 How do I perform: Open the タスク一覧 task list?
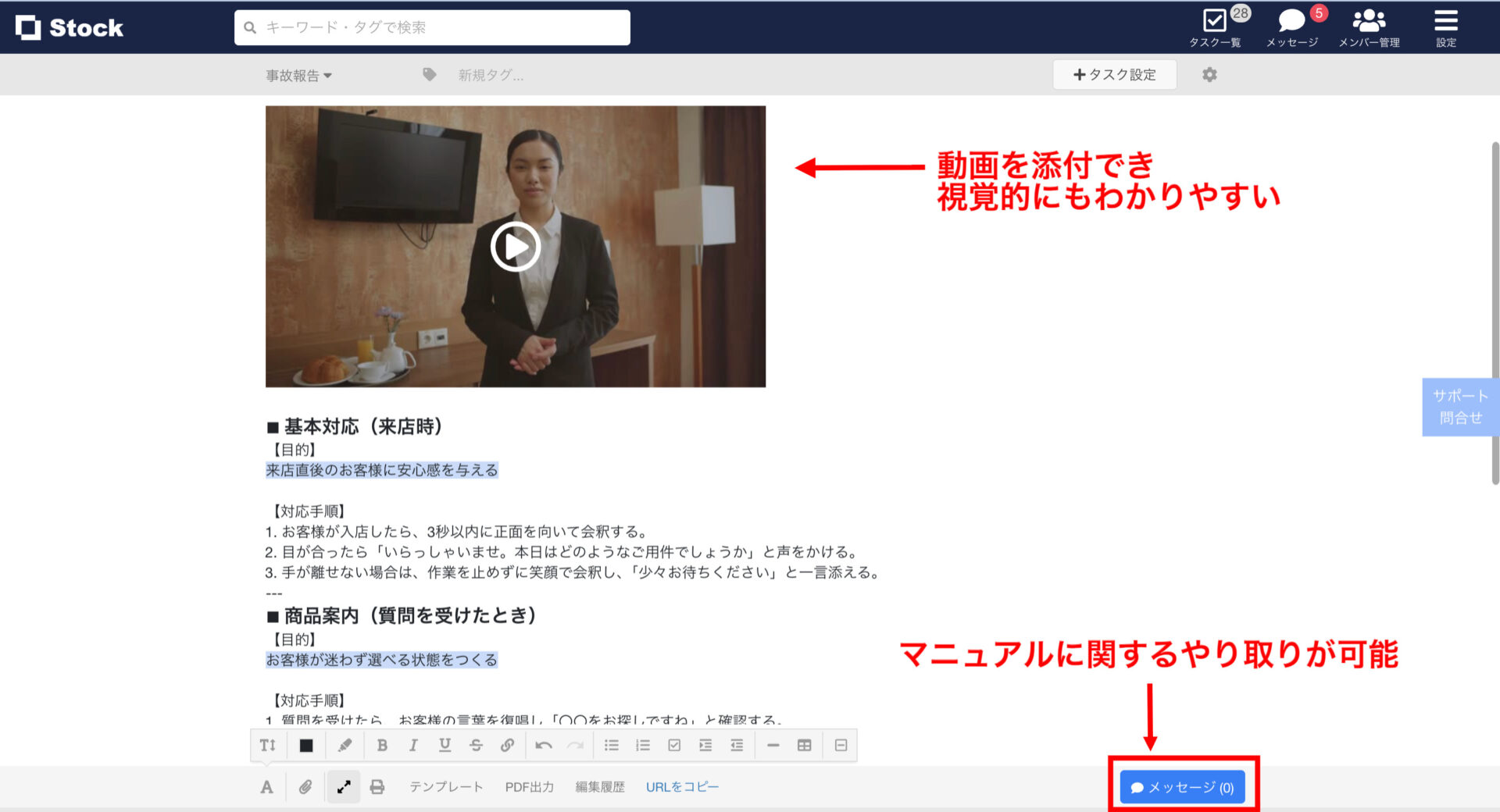click(x=1216, y=27)
